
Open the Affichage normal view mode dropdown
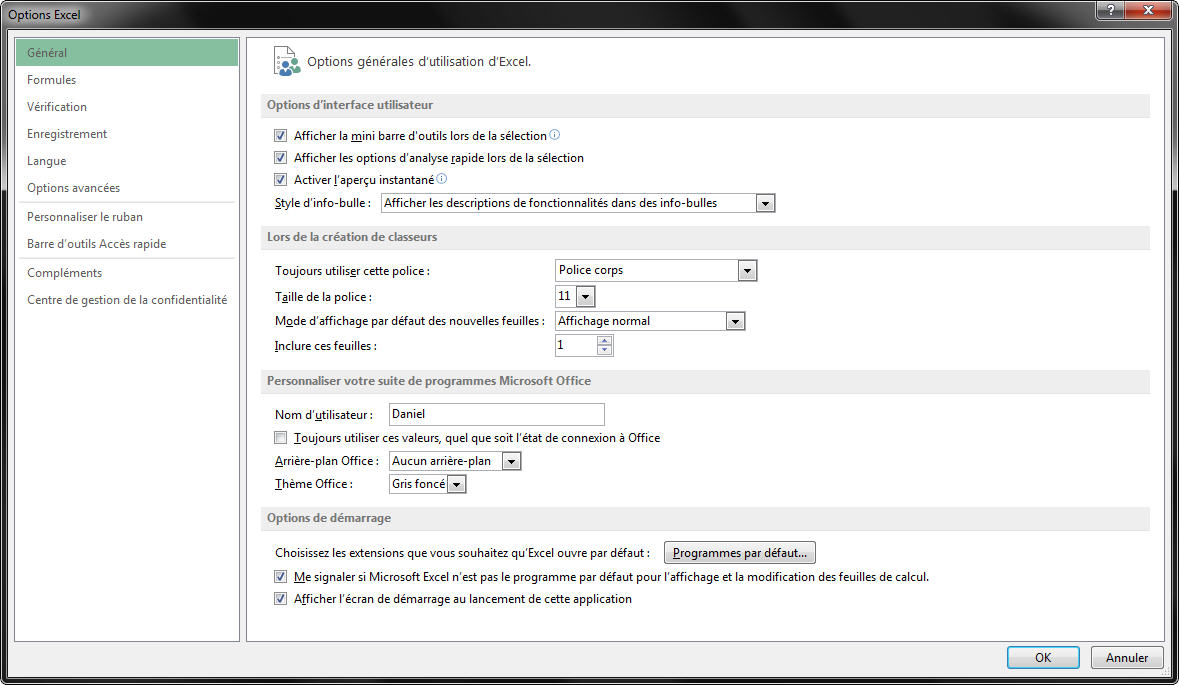[x=735, y=321]
